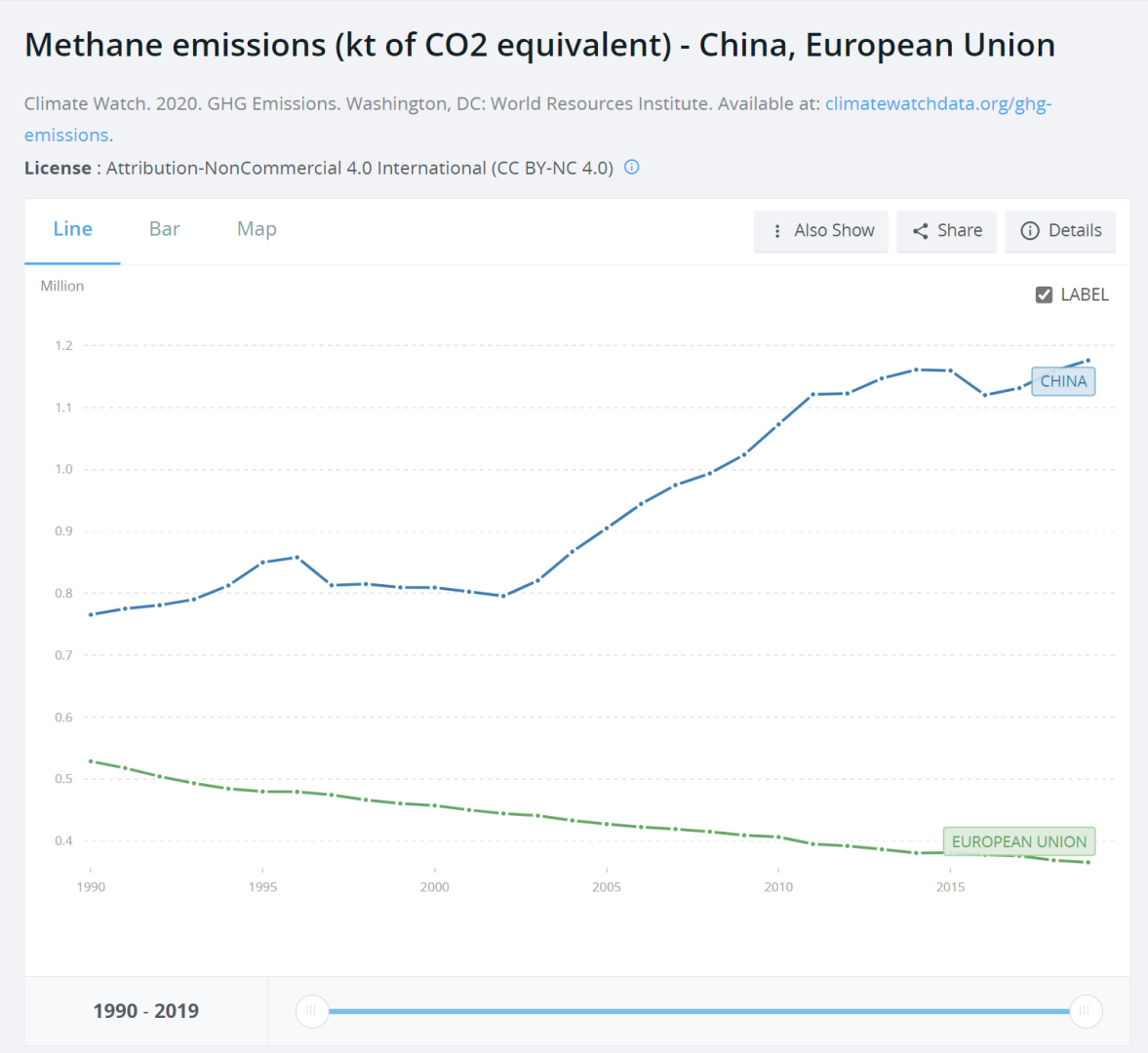
Task: Click the Share arrow icon
Action: (x=920, y=231)
